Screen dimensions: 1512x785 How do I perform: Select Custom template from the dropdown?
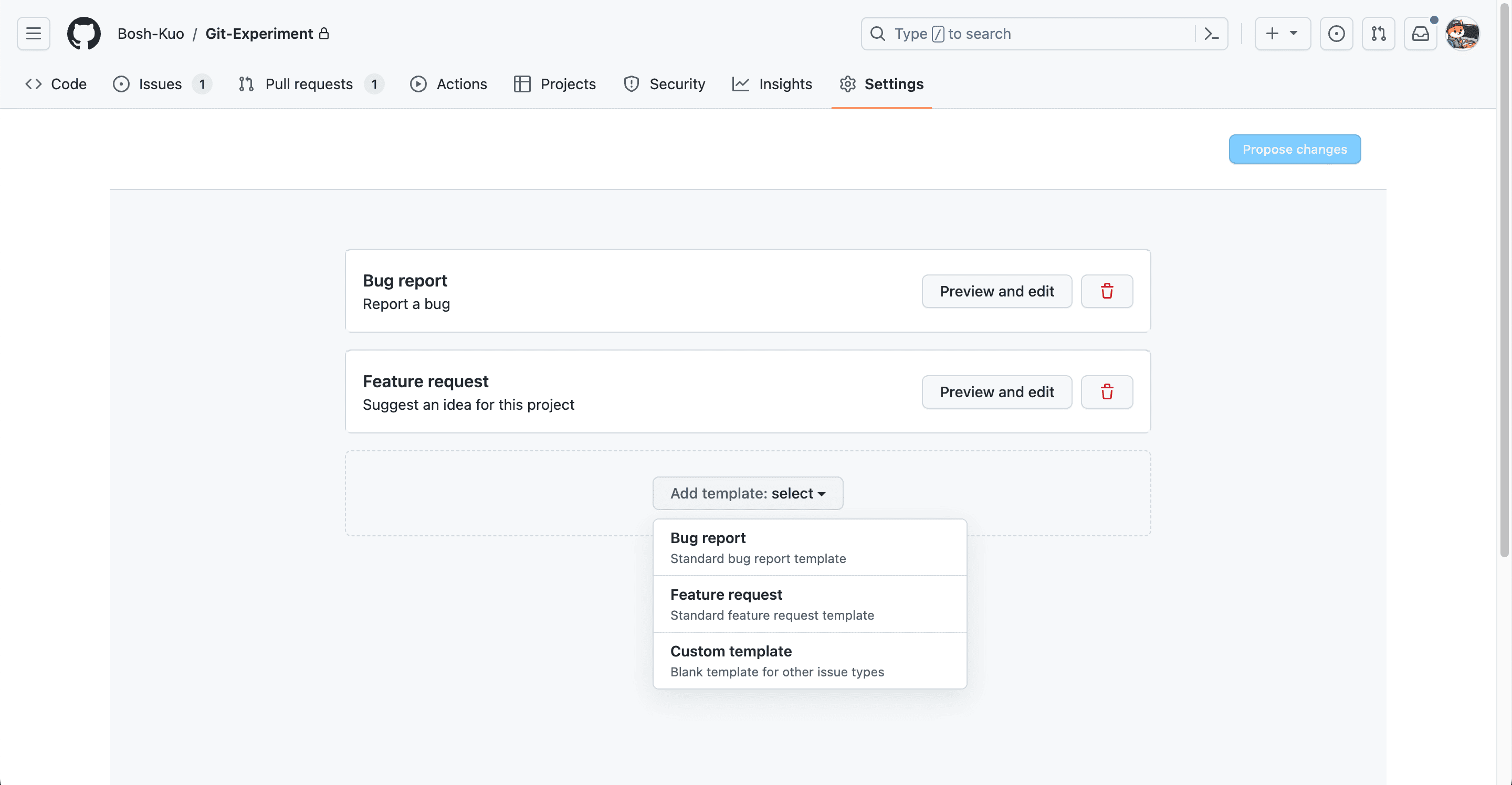tap(777, 660)
